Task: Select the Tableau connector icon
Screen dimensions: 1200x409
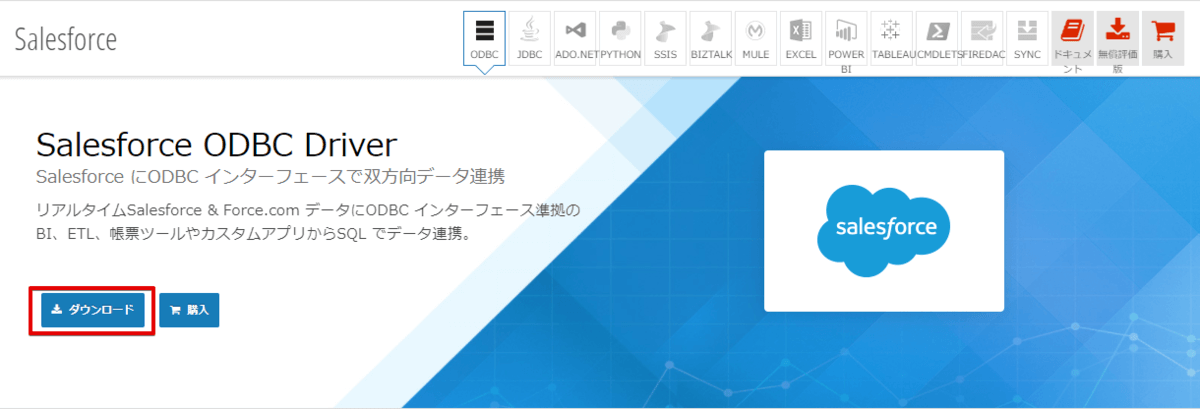Action: [891, 38]
